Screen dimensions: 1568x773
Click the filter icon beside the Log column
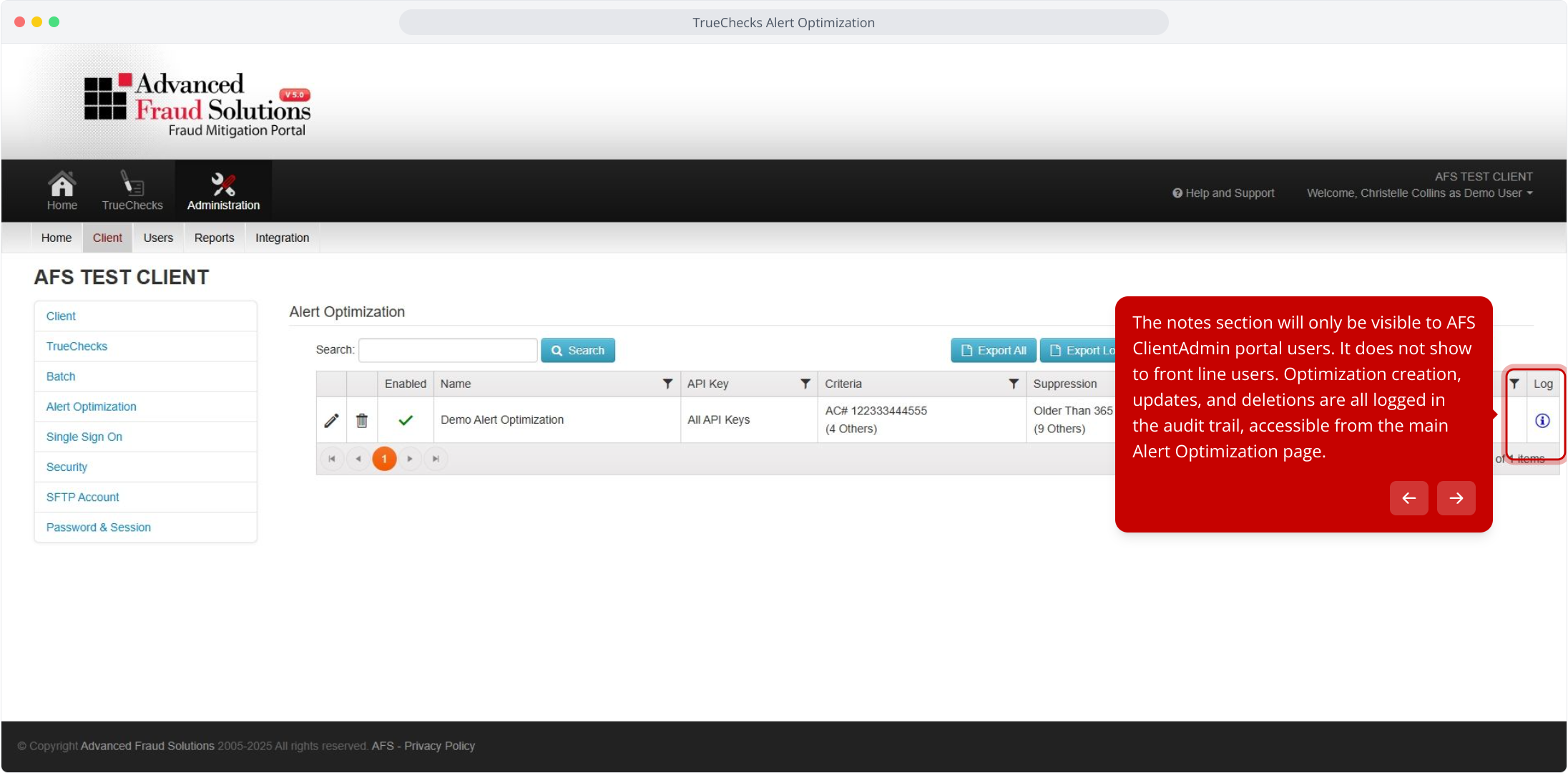coord(1514,384)
